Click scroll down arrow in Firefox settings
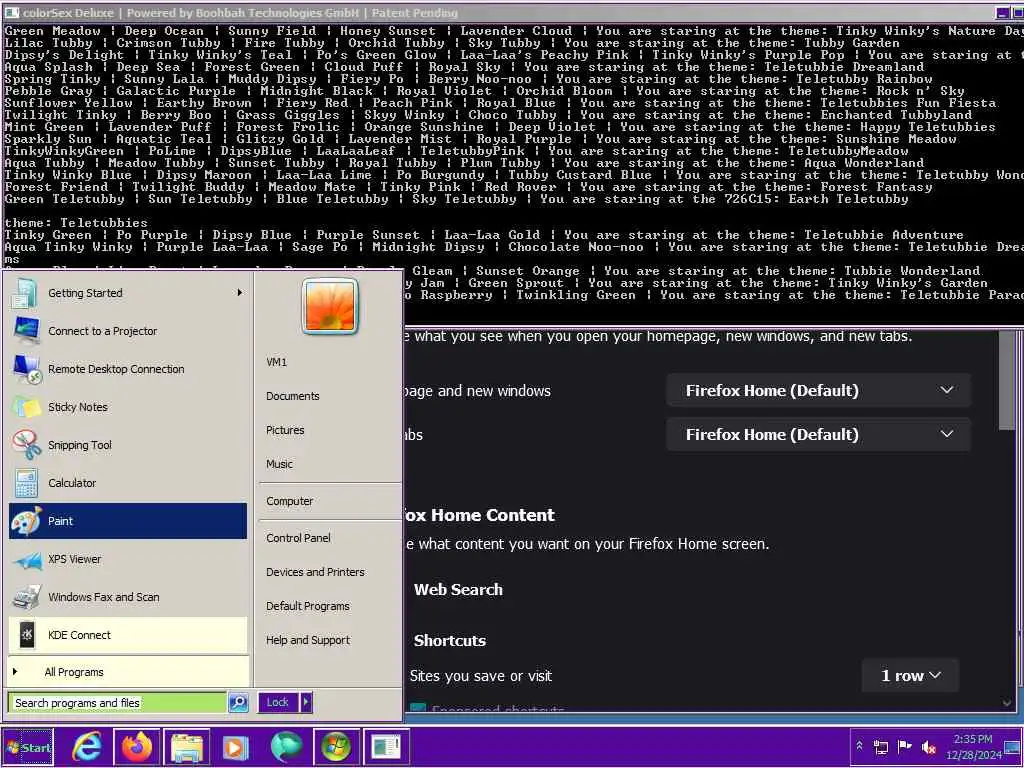This screenshot has width=1024, height=768. 1007,703
